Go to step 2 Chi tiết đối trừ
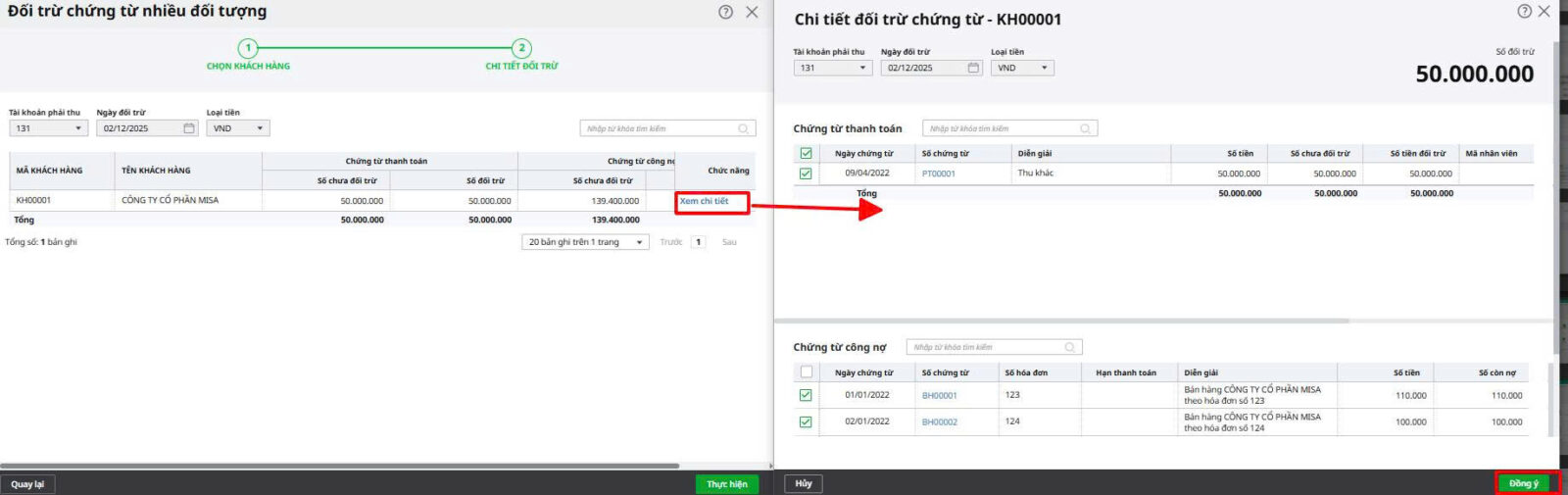1568x495 pixels. click(x=521, y=48)
